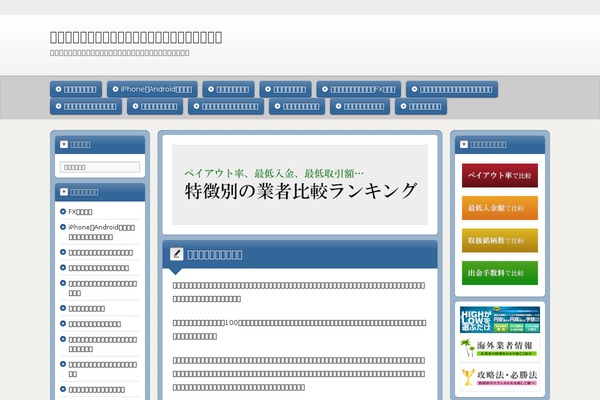Click the orange 最低入金額で比較 button
600x400 pixels.
click(x=500, y=208)
